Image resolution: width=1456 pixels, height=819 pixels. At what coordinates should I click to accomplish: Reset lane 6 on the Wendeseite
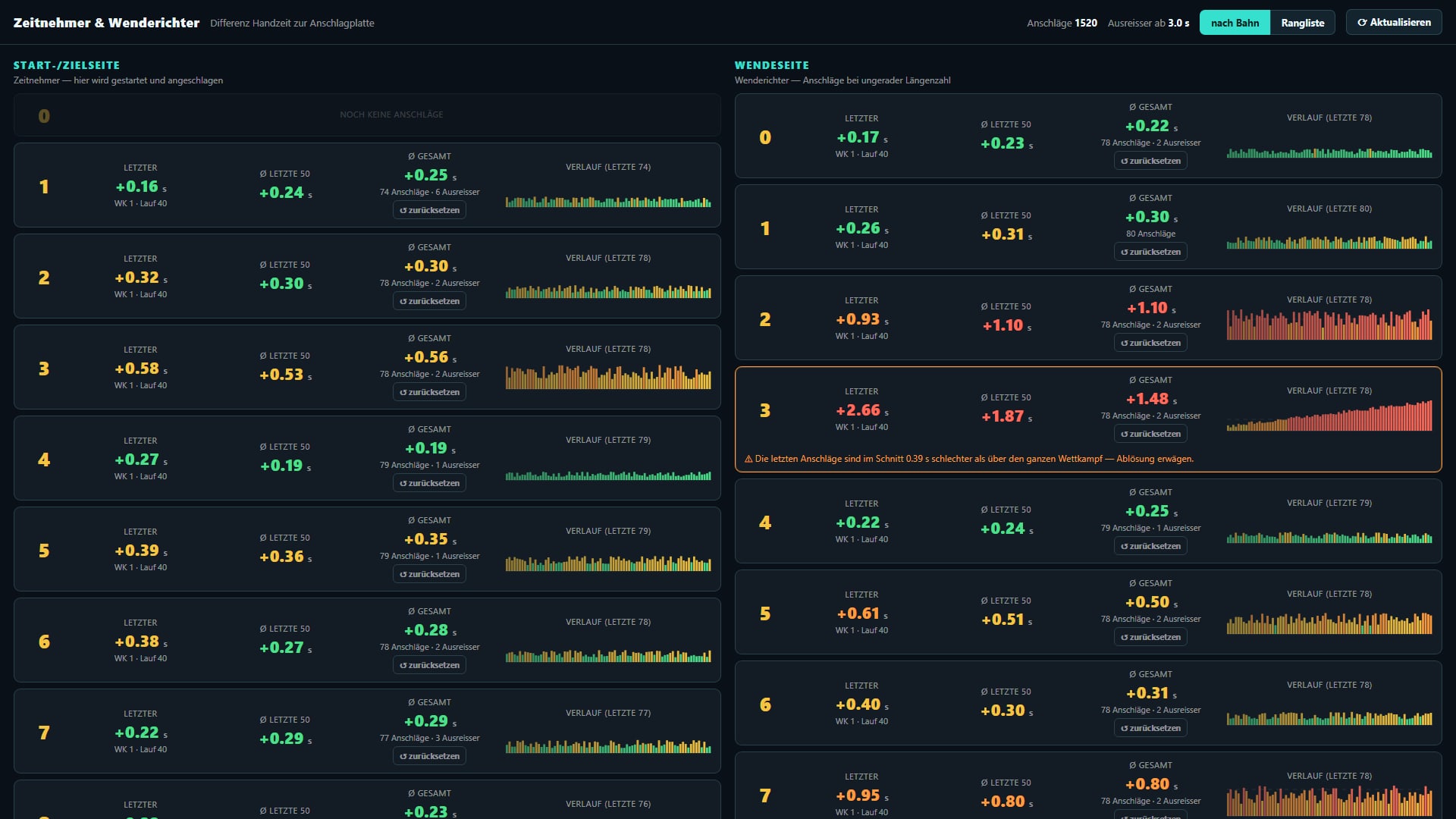pyautogui.click(x=1150, y=728)
